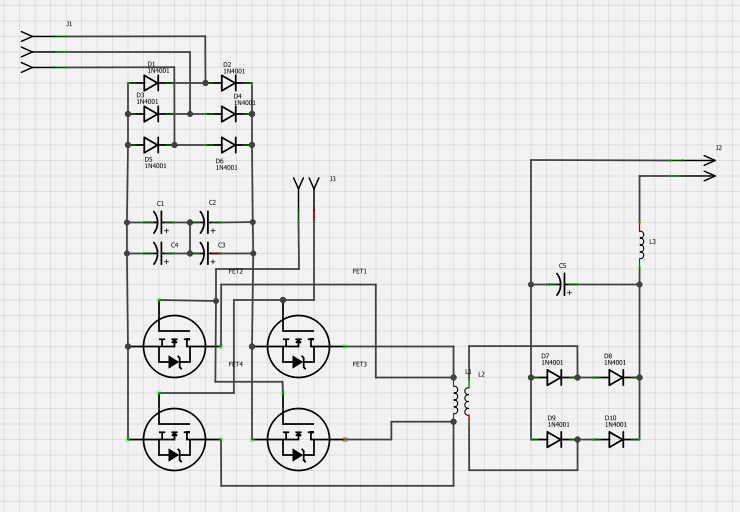This screenshot has width=740, height=512.
Task: Select the D3 diode symbol
Action: pyautogui.click(x=151, y=114)
